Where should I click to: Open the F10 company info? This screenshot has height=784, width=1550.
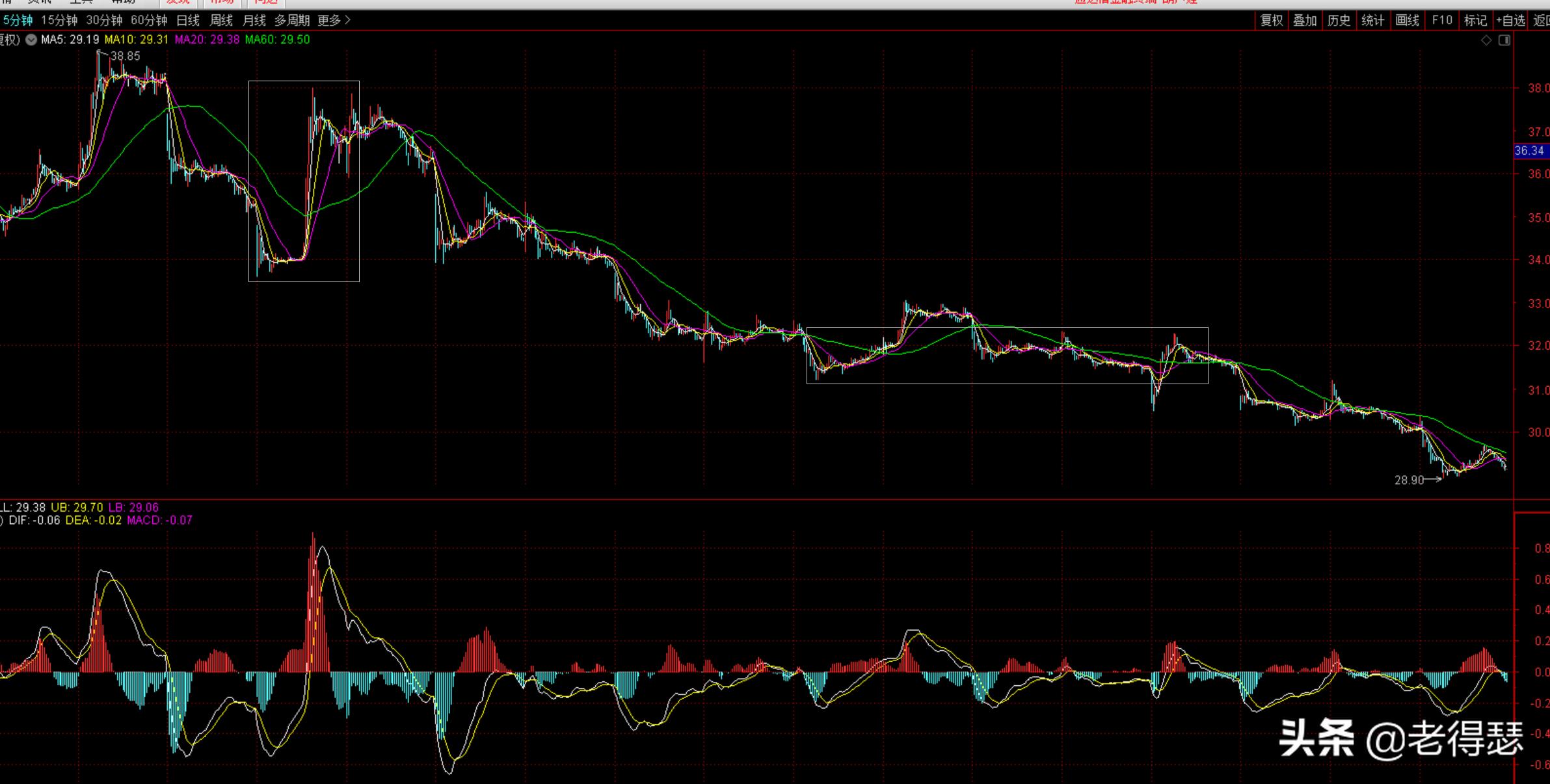[1441, 21]
